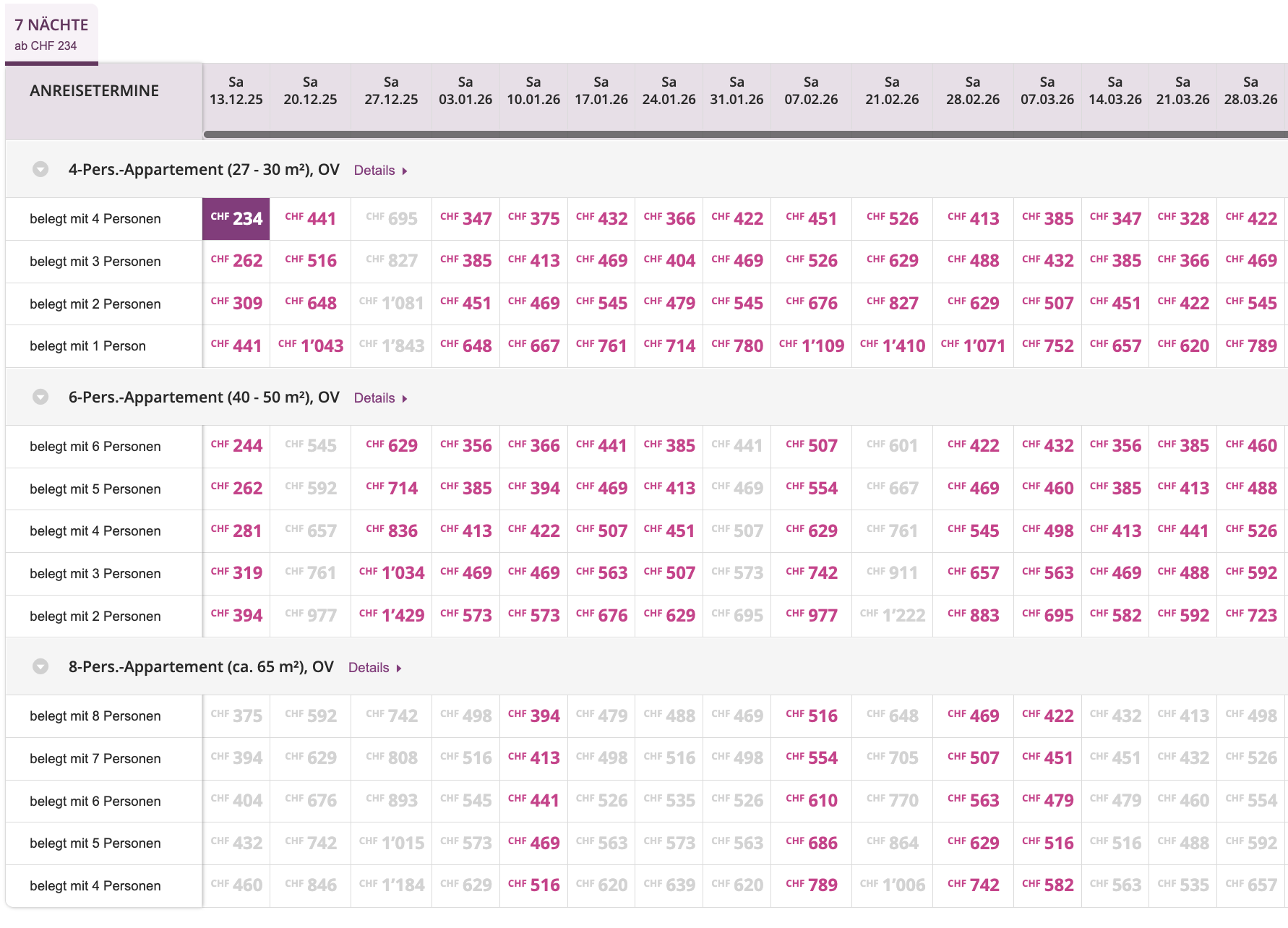This screenshot has height=928, width=1288.
Task: Select CHF 582 in the 07.03.26 column
Action: (x=1048, y=885)
